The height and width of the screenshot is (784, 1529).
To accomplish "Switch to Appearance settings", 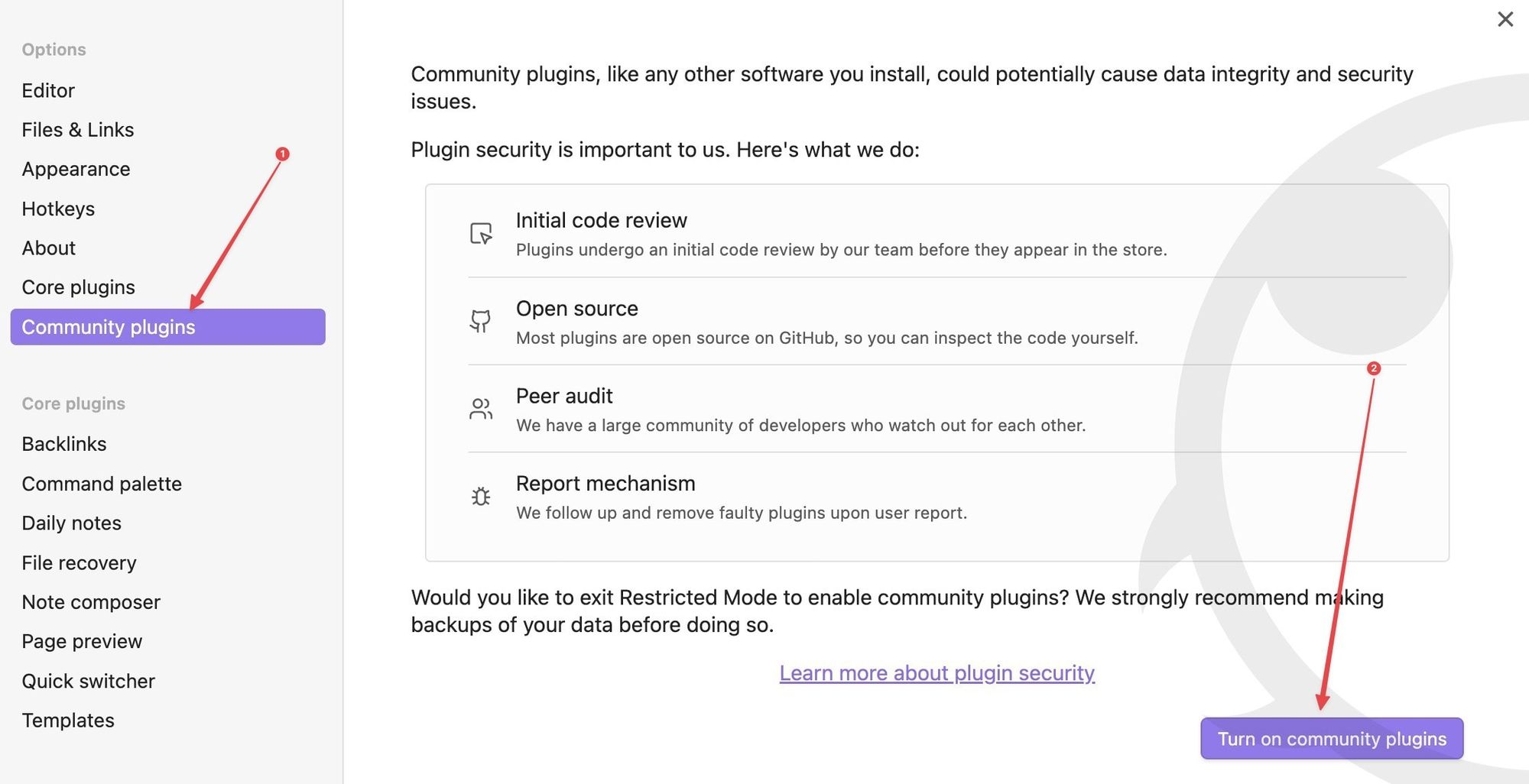I will click(76, 169).
